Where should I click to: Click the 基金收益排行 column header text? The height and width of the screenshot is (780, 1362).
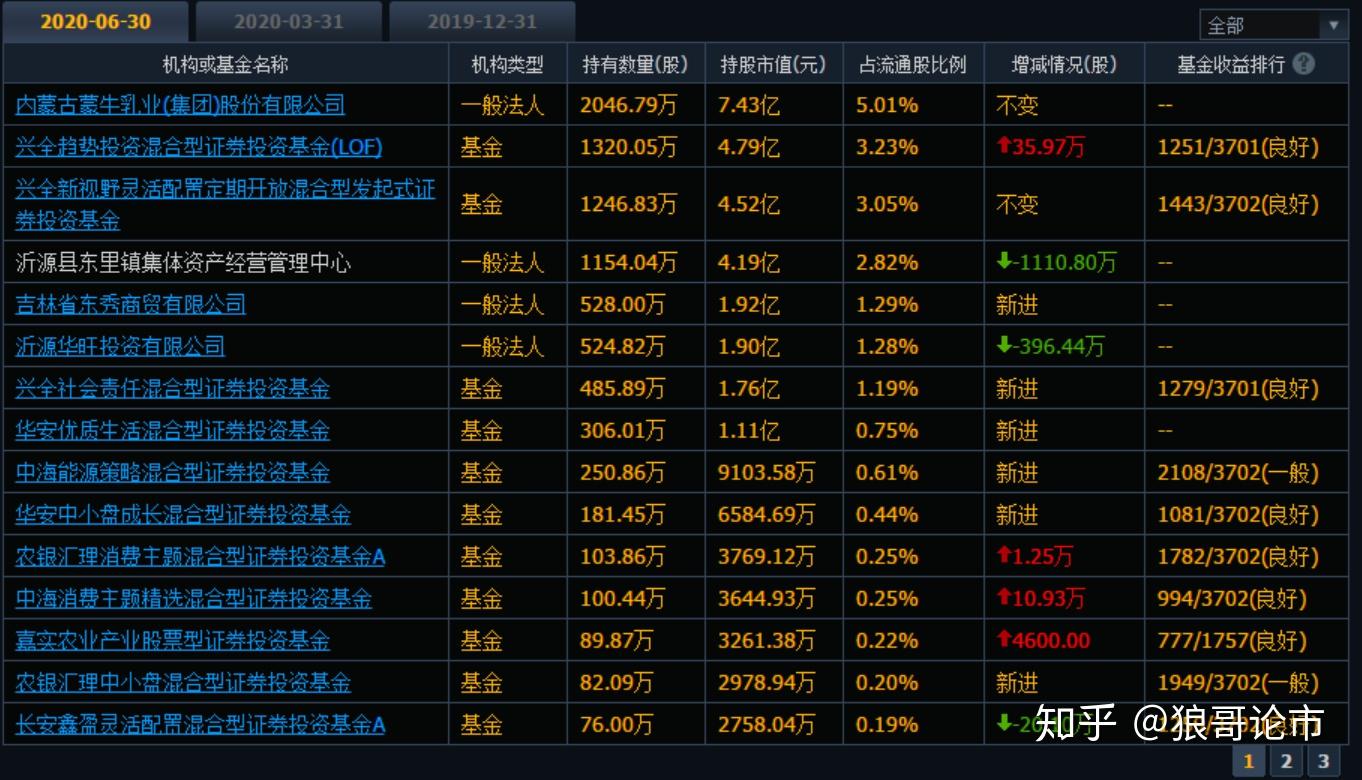click(1231, 65)
